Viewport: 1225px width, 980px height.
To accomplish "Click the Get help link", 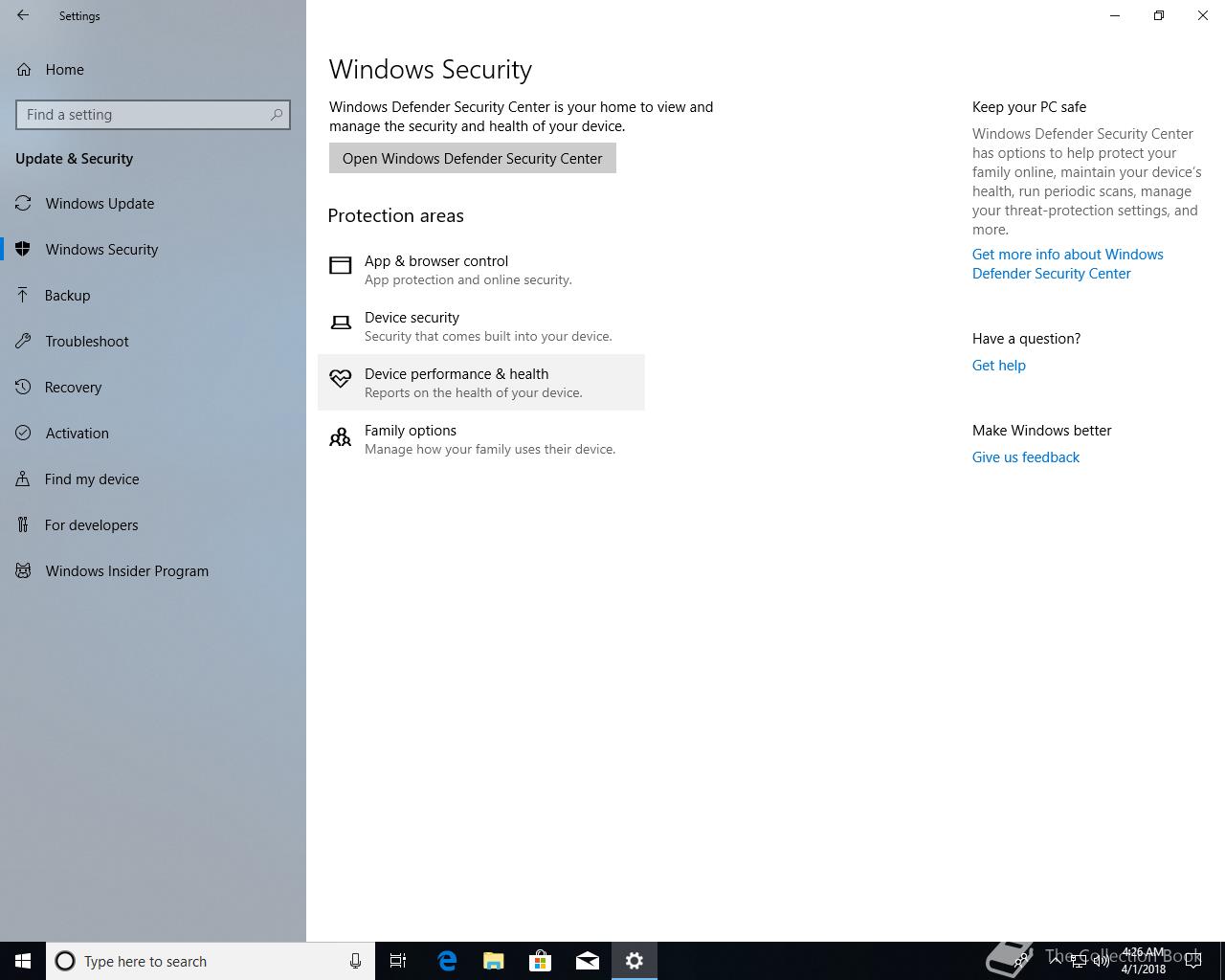I will pos(999,365).
